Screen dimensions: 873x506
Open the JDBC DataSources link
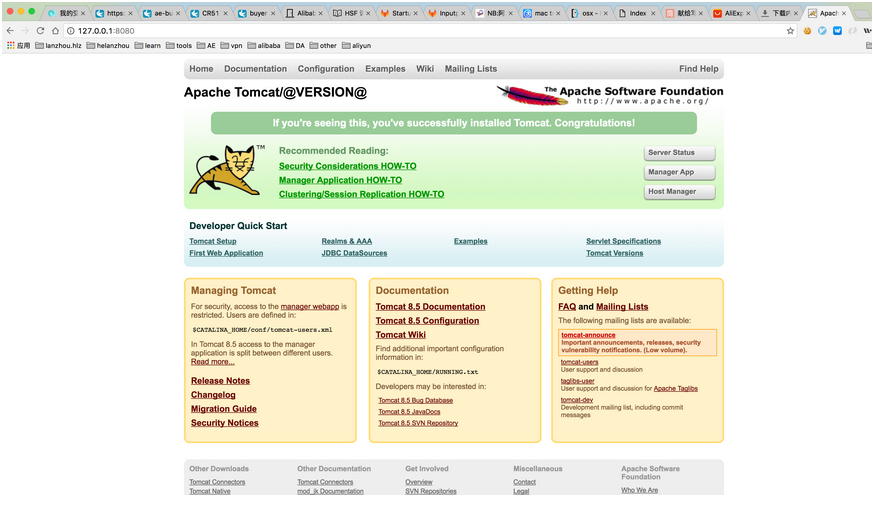coord(354,253)
